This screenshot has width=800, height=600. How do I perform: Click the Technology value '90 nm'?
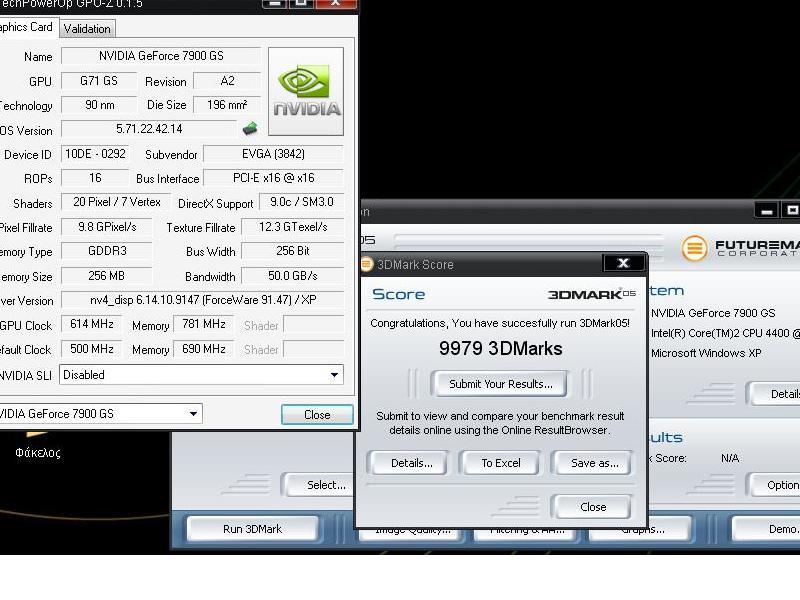[x=99, y=105]
